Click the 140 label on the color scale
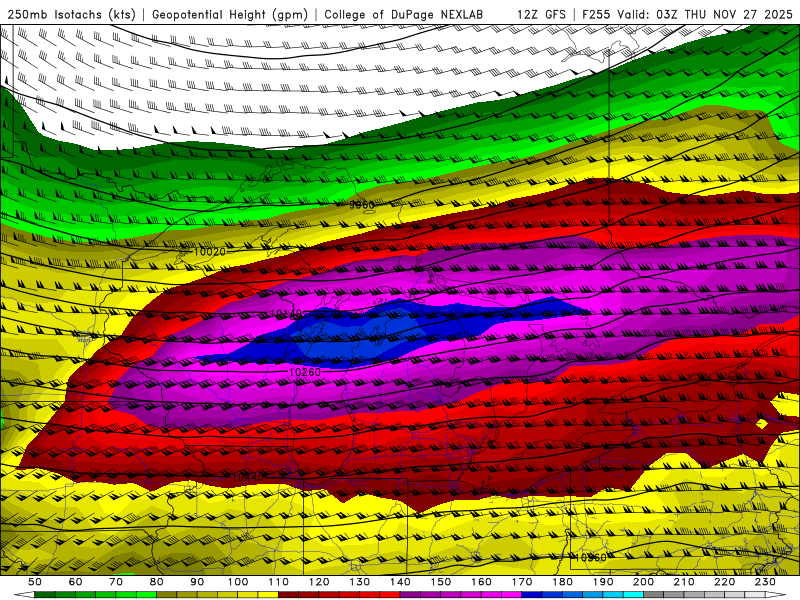800x600 pixels. pyautogui.click(x=401, y=582)
